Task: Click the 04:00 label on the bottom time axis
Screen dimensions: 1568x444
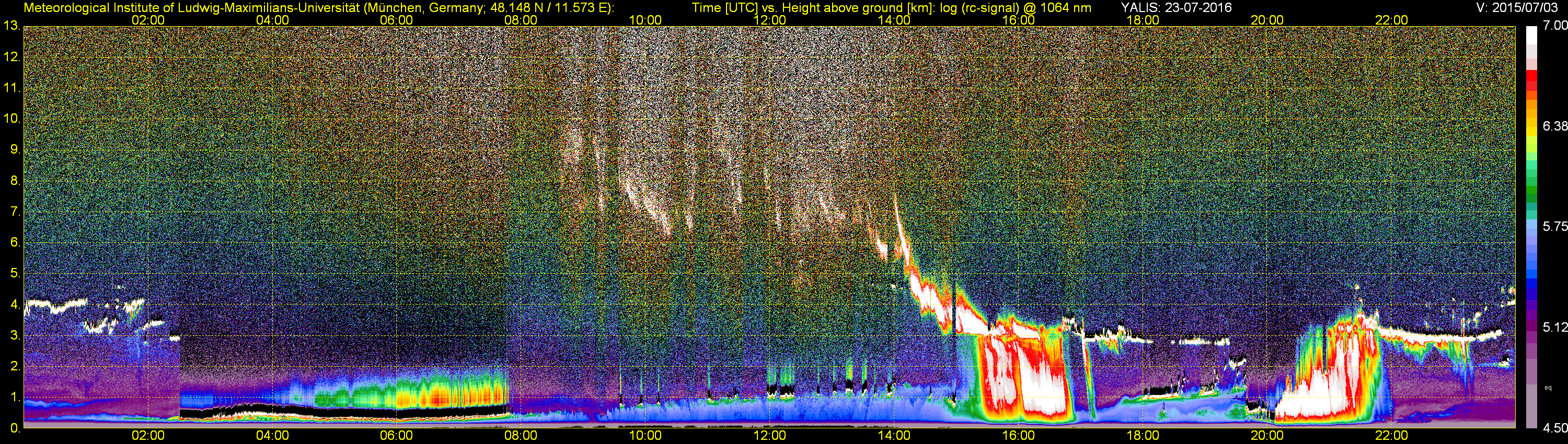Action: [x=272, y=436]
